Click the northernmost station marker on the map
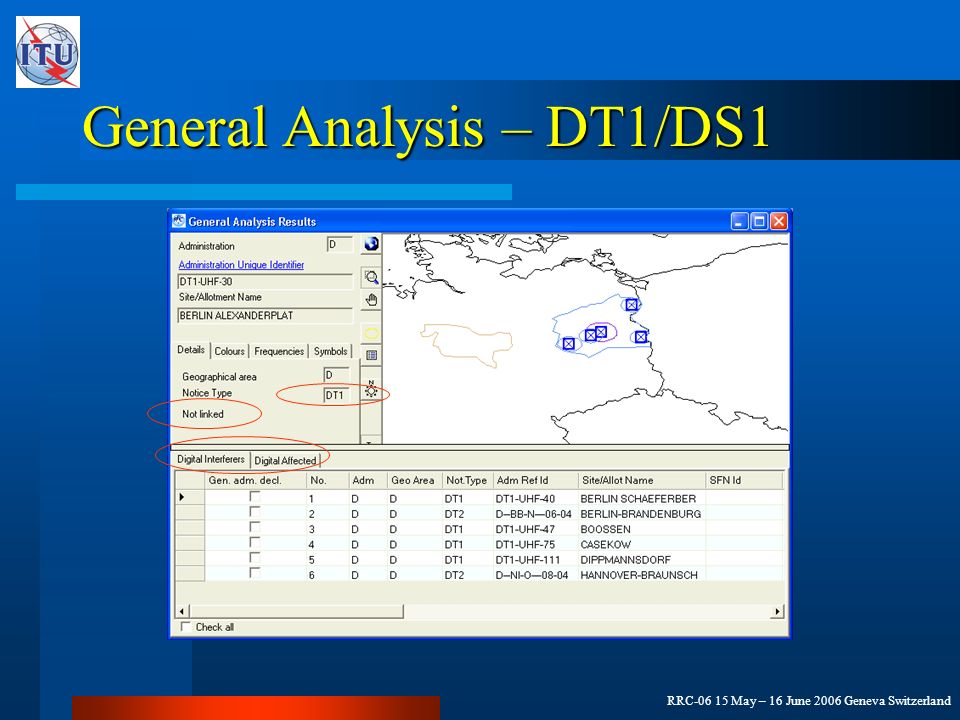Image resolution: width=960 pixels, height=720 pixels. pos(631,304)
